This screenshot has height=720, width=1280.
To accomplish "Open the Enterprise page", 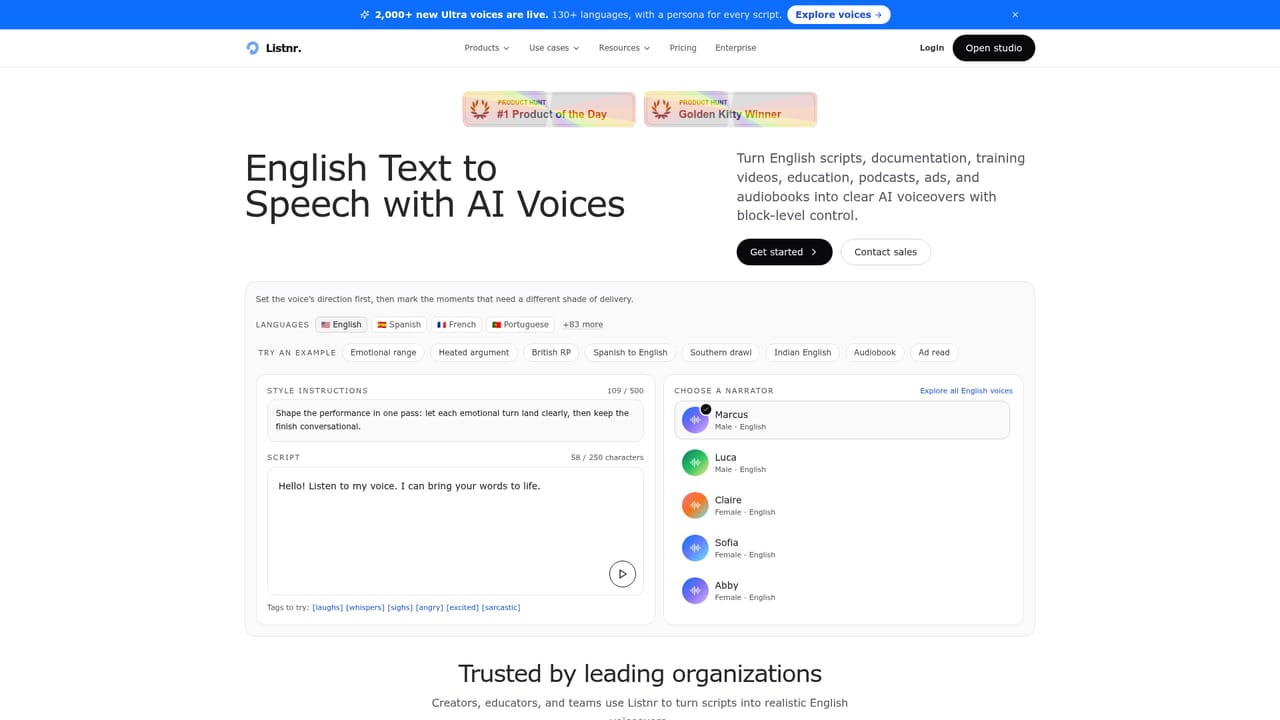I will point(736,48).
